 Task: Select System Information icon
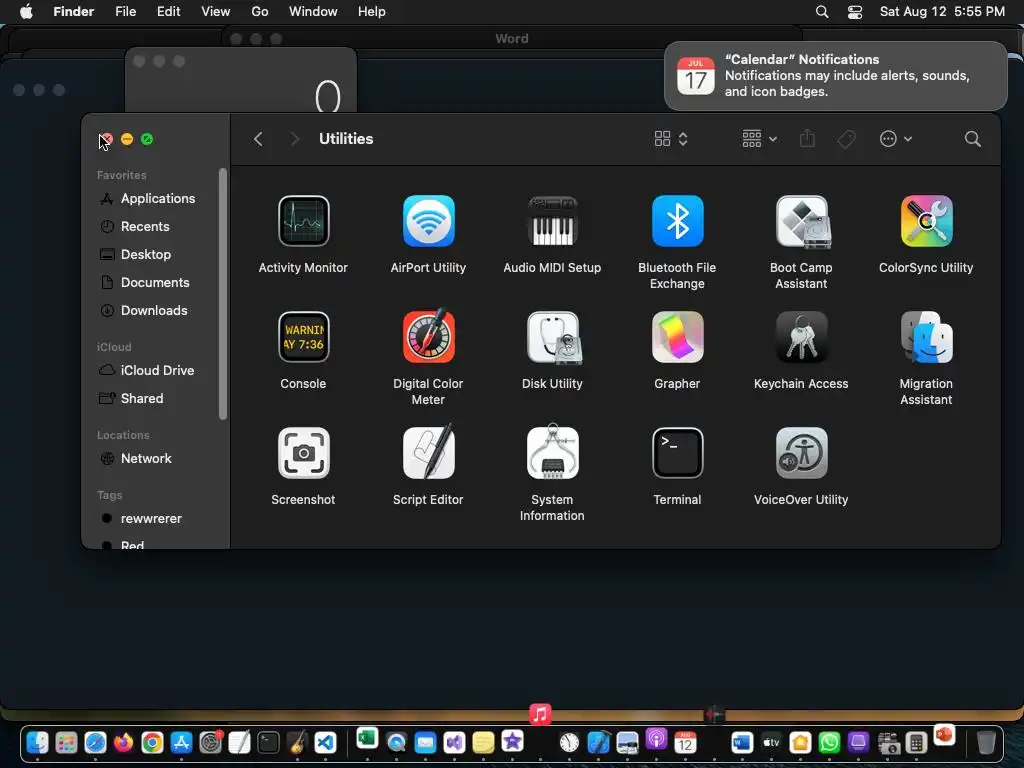click(552, 451)
